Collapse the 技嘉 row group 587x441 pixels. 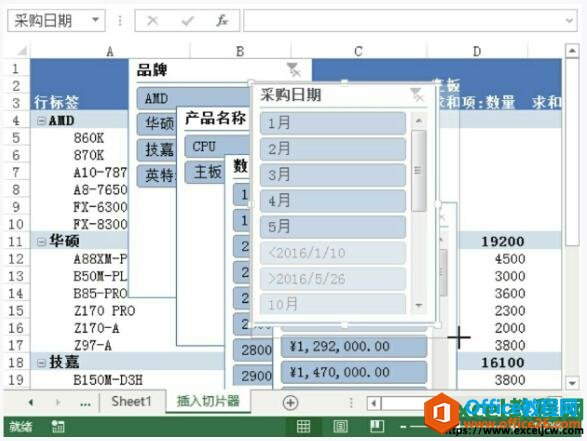pyautogui.click(x=42, y=363)
